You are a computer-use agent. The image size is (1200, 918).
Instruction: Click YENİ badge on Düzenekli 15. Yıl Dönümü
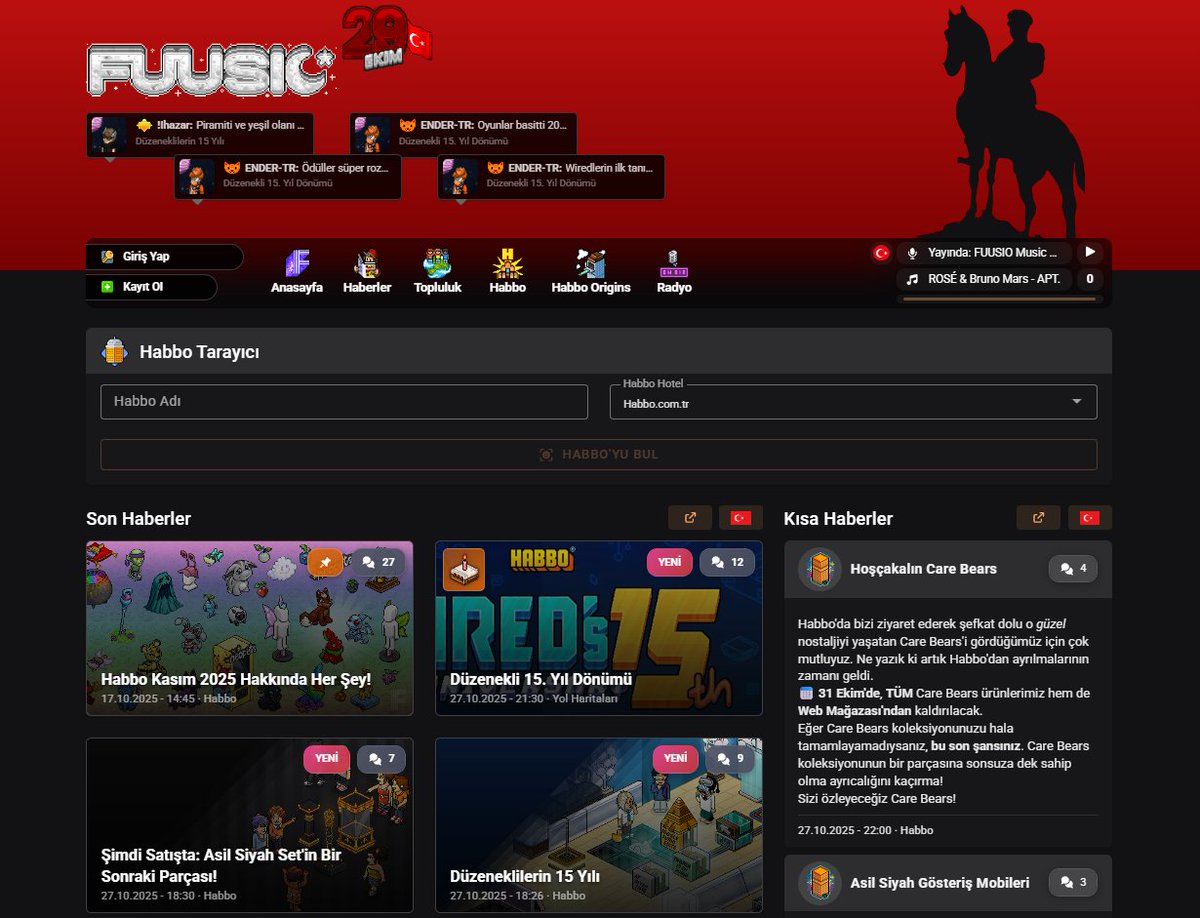click(x=669, y=563)
